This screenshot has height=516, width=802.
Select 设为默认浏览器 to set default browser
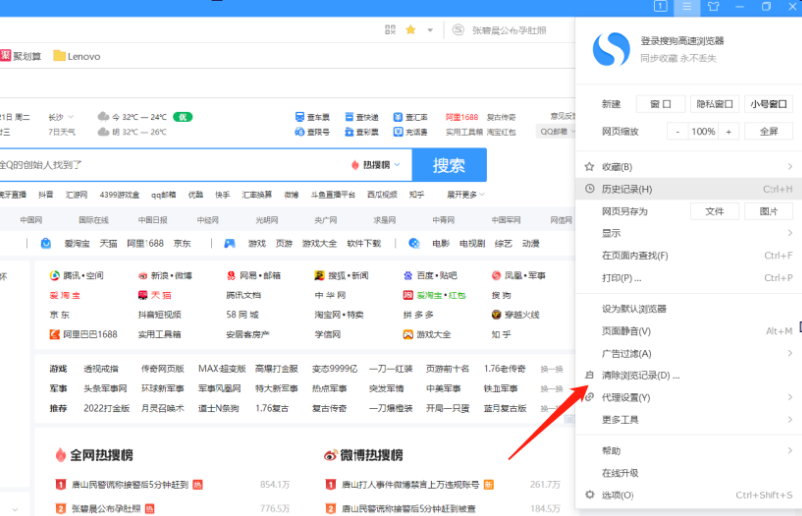pos(634,309)
